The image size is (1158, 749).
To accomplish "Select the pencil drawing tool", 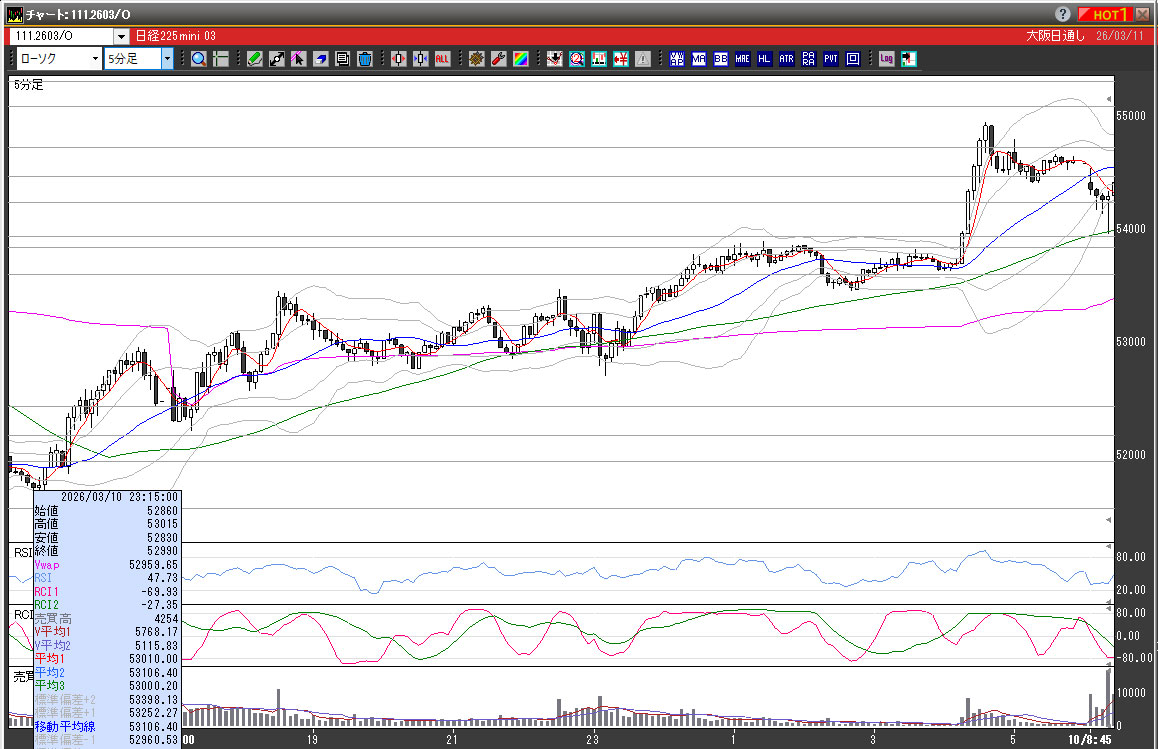I will point(255,59).
